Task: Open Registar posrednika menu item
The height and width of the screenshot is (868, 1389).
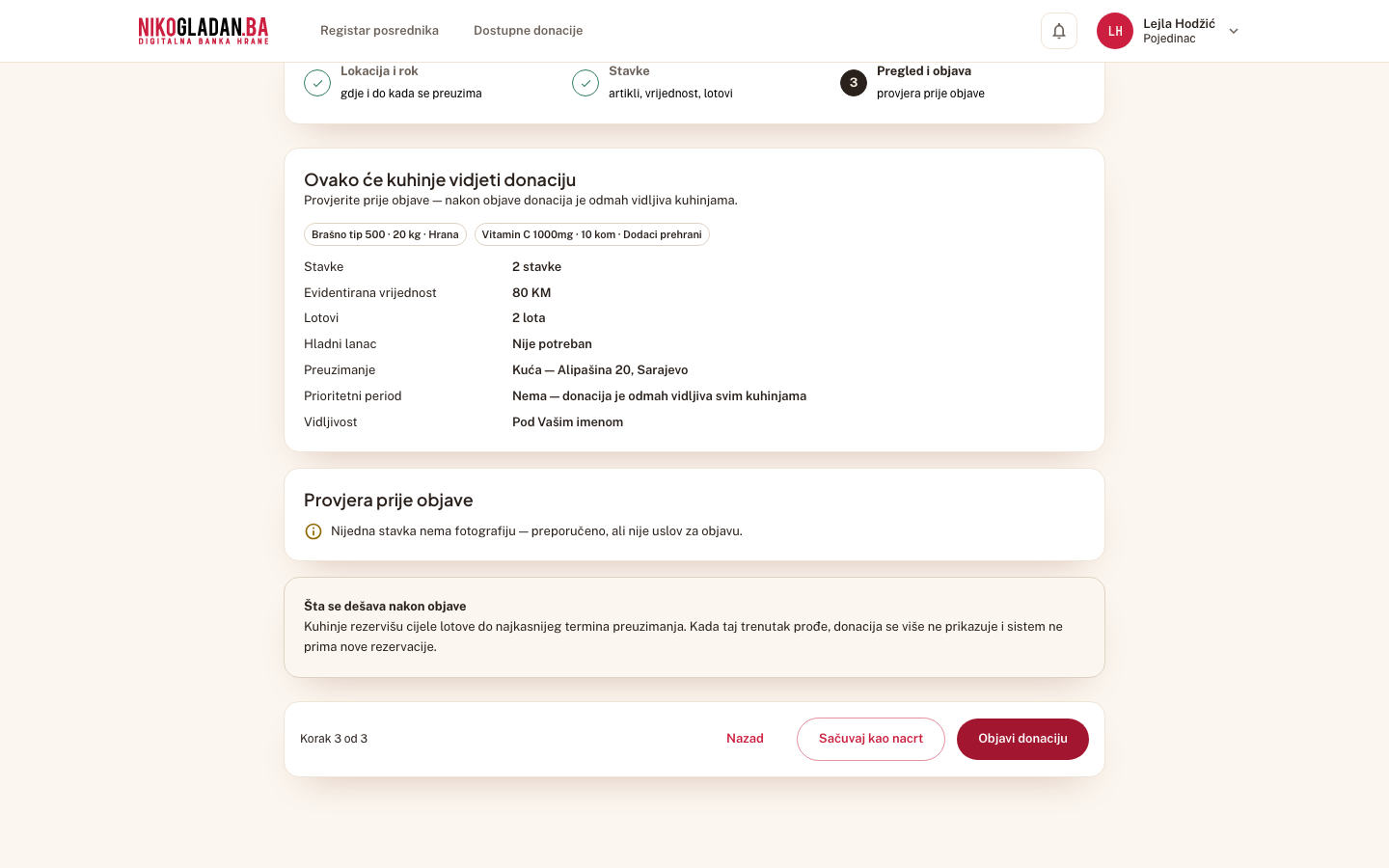Action: click(x=379, y=31)
